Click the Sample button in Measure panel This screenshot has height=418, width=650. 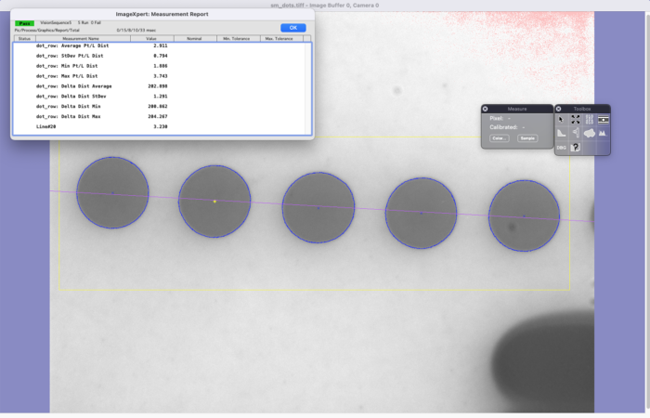click(x=527, y=138)
